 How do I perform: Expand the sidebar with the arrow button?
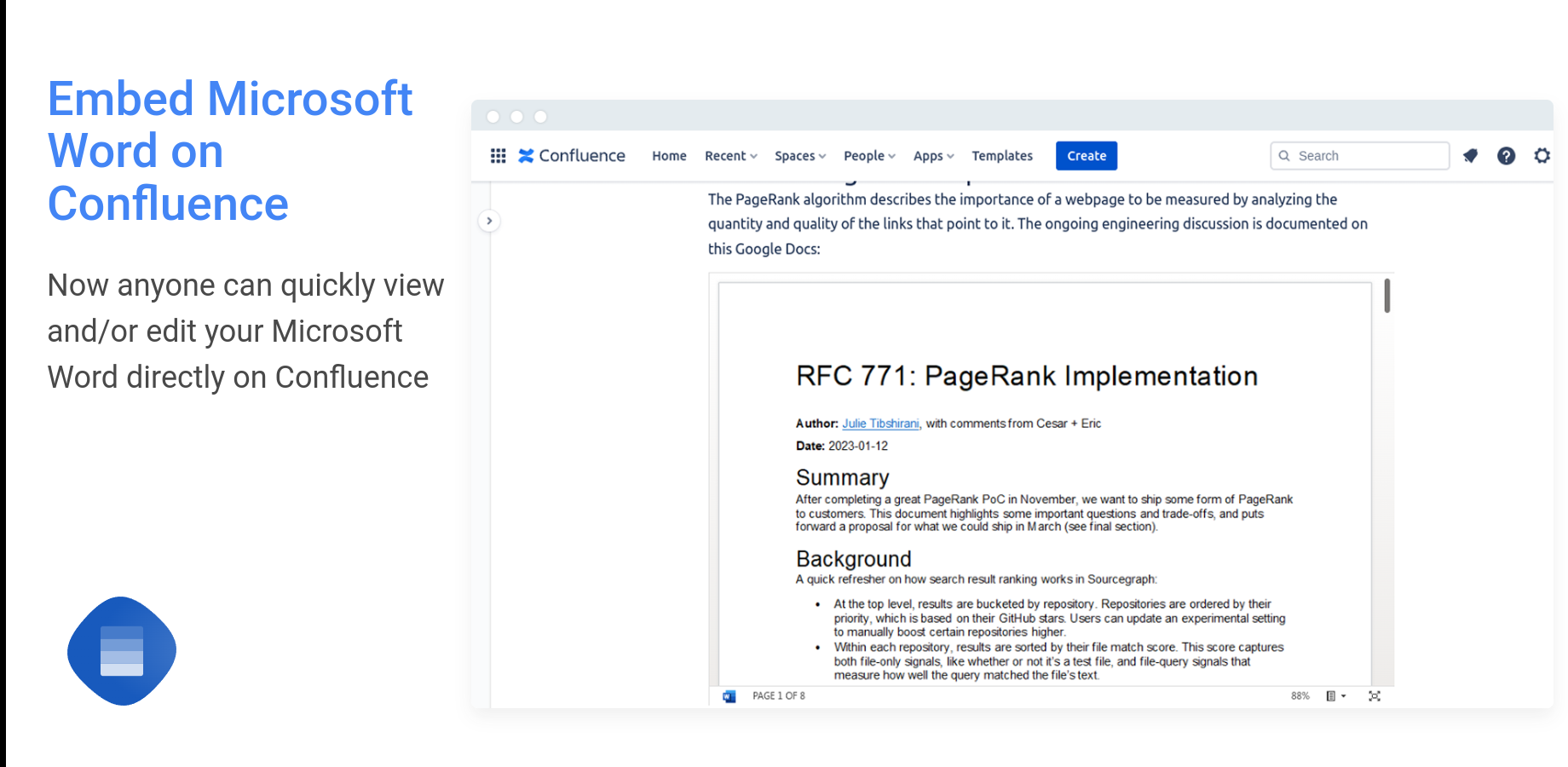pos(489,221)
